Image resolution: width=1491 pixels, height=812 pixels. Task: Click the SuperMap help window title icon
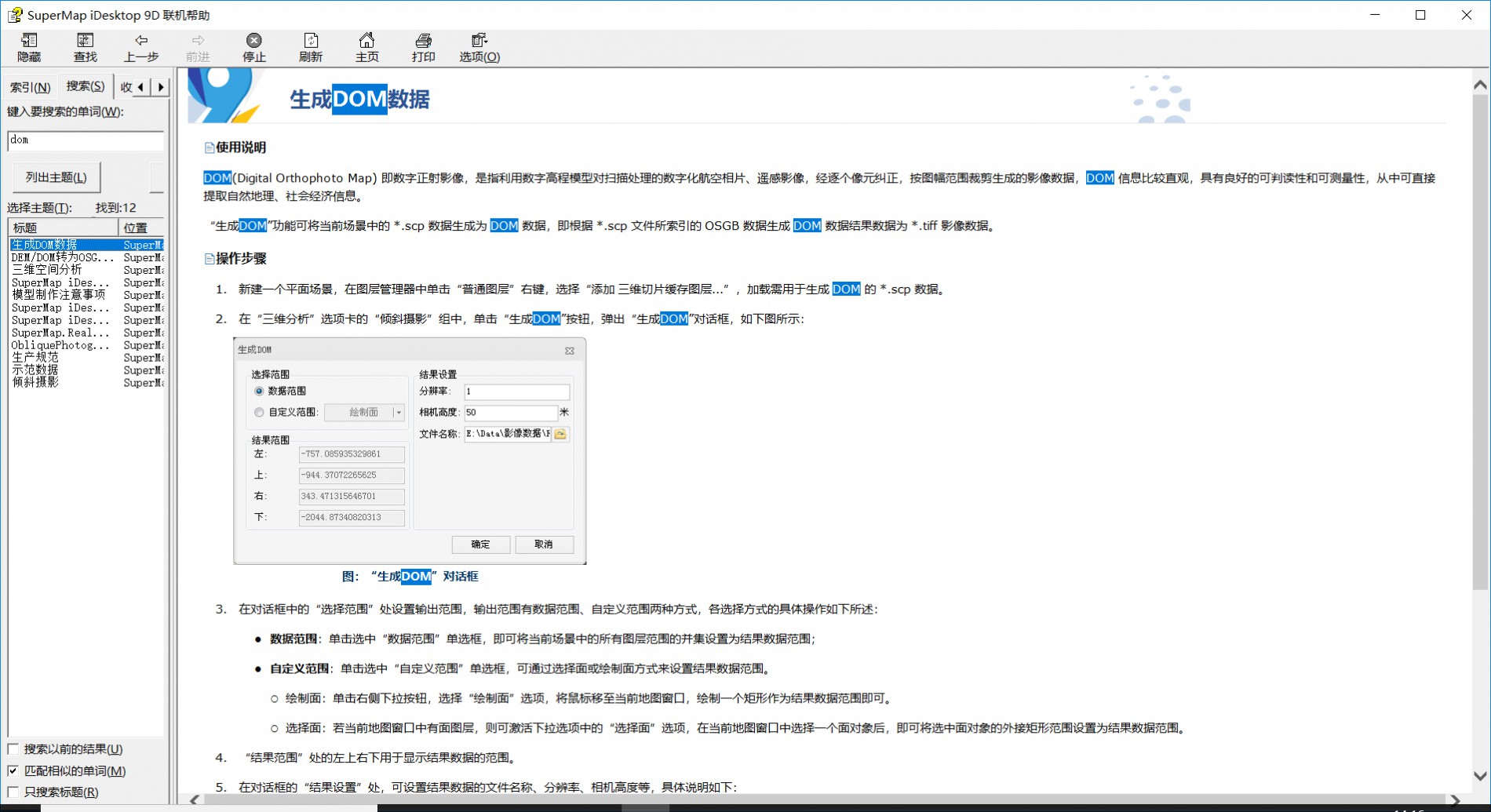(x=15, y=15)
